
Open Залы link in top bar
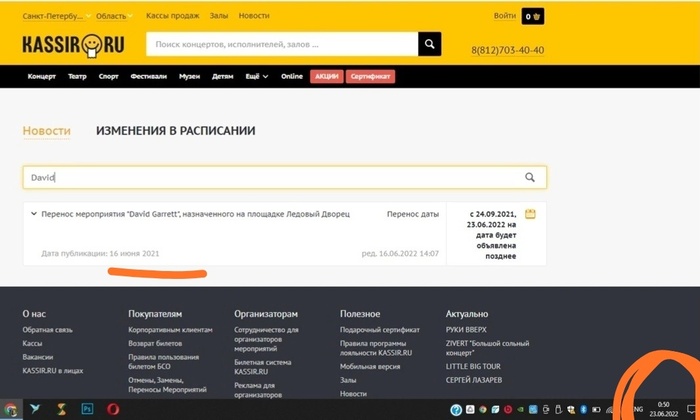(219, 16)
